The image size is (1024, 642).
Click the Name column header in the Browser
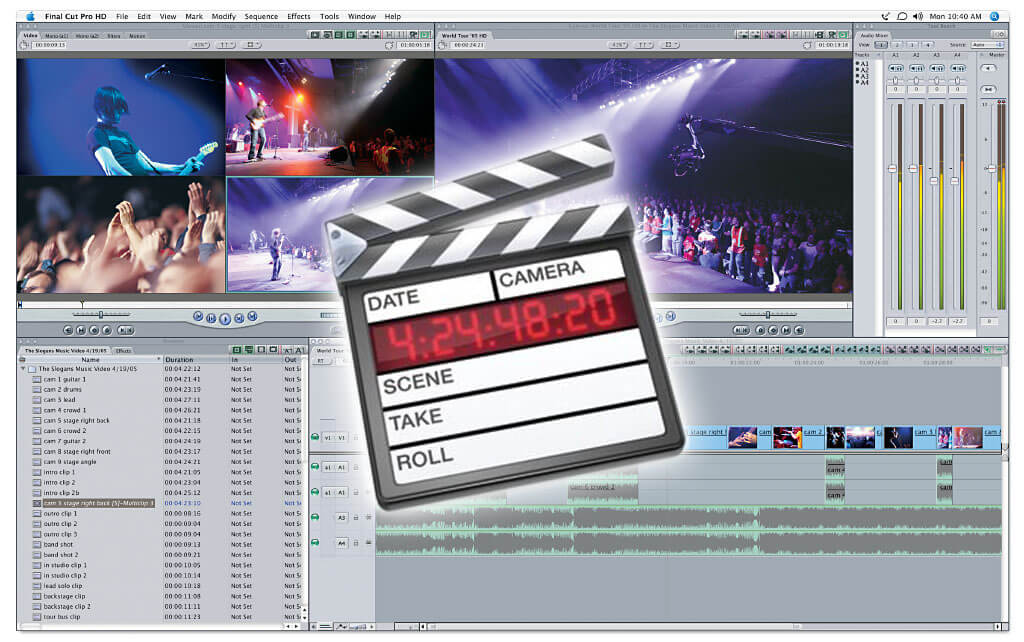(90, 360)
